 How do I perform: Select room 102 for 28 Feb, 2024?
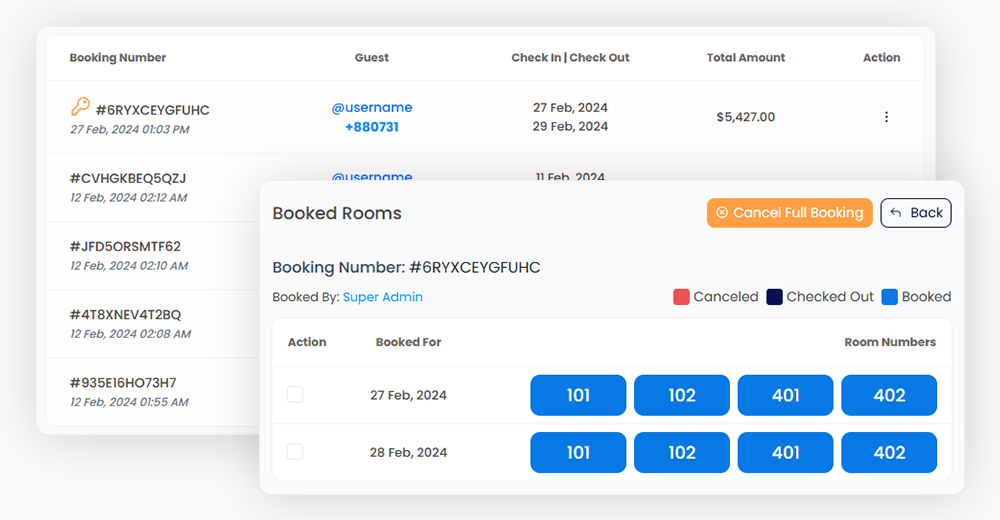coord(682,452)
